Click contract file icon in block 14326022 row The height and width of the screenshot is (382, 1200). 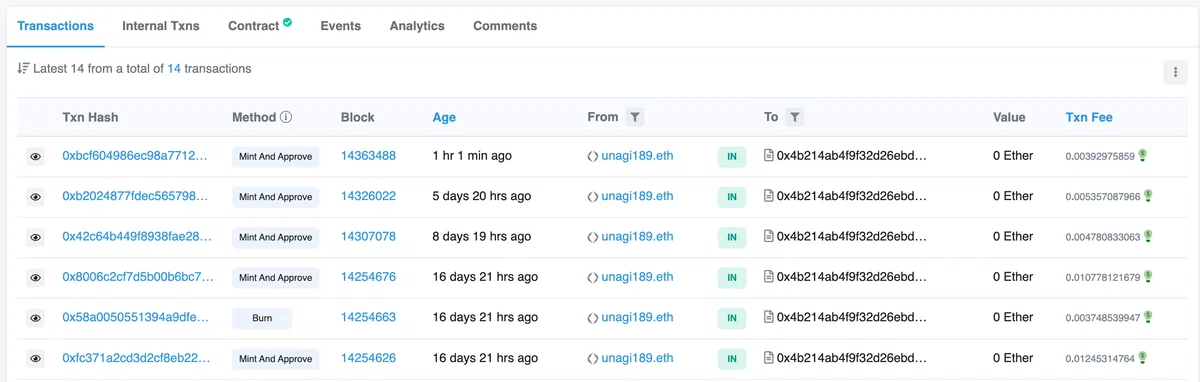(768, 196)
